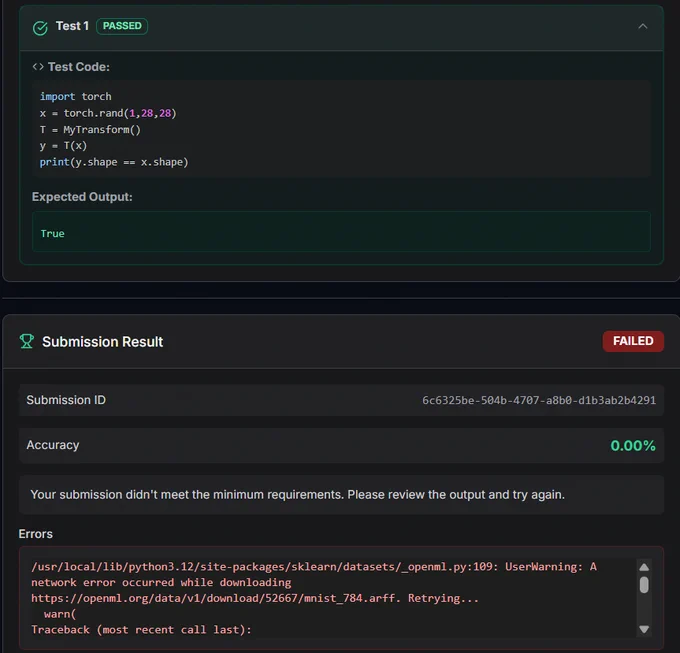Click the 'import torch' code line

click(x=75, y=96)
